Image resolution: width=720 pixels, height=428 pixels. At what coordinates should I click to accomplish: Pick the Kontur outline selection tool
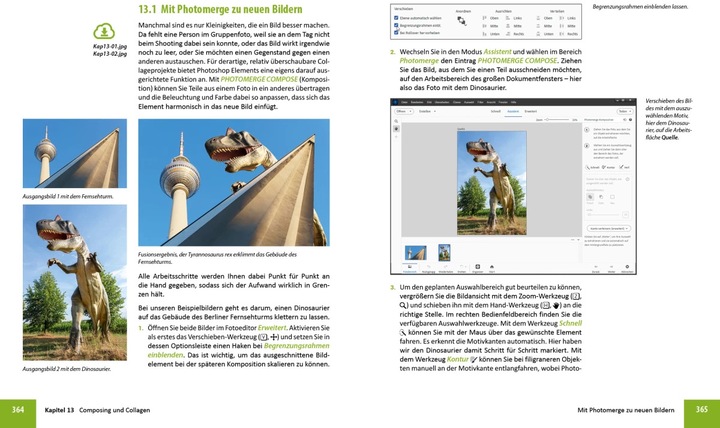click(608, 167)
